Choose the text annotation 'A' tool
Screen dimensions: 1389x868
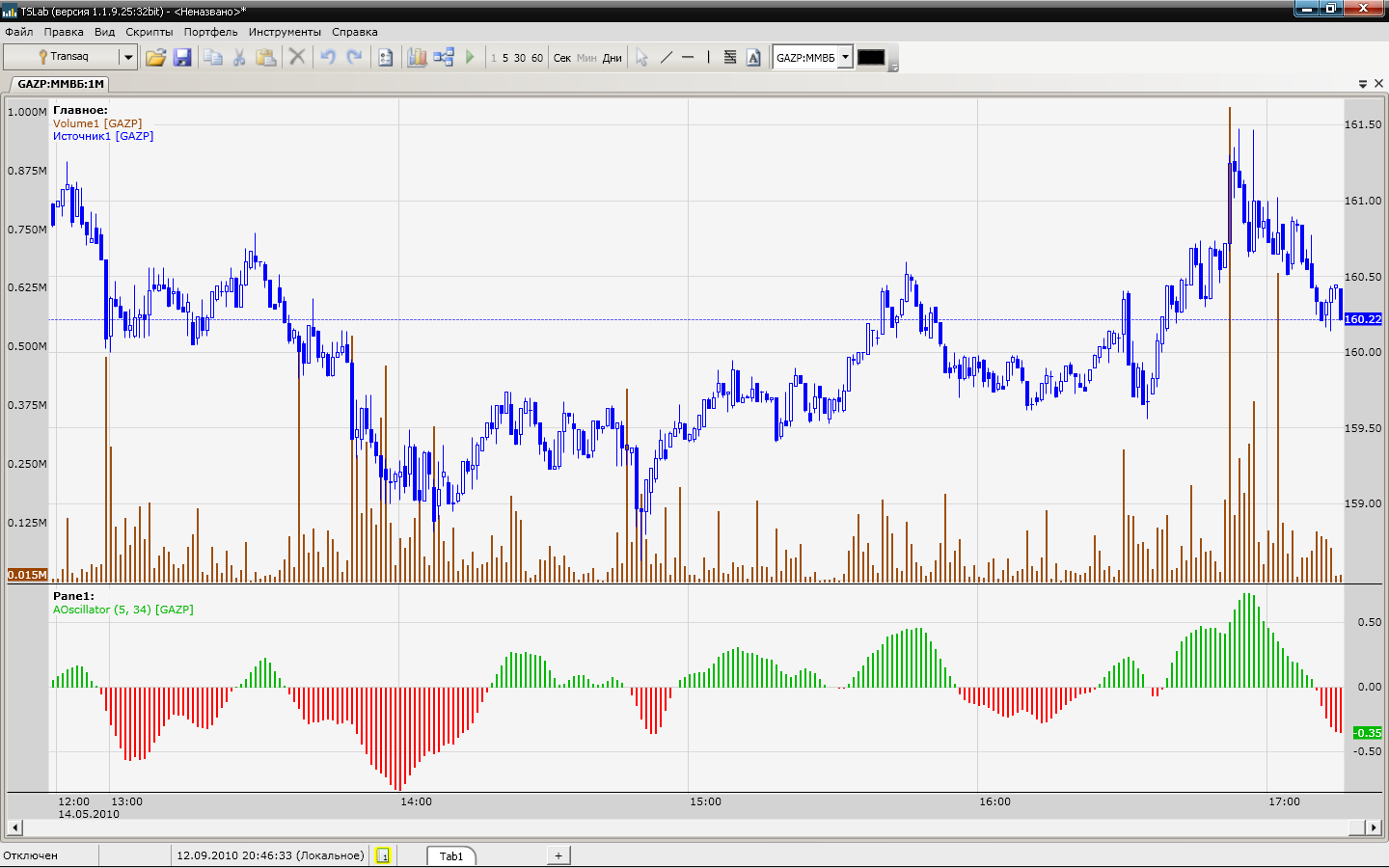pos(754,58)
